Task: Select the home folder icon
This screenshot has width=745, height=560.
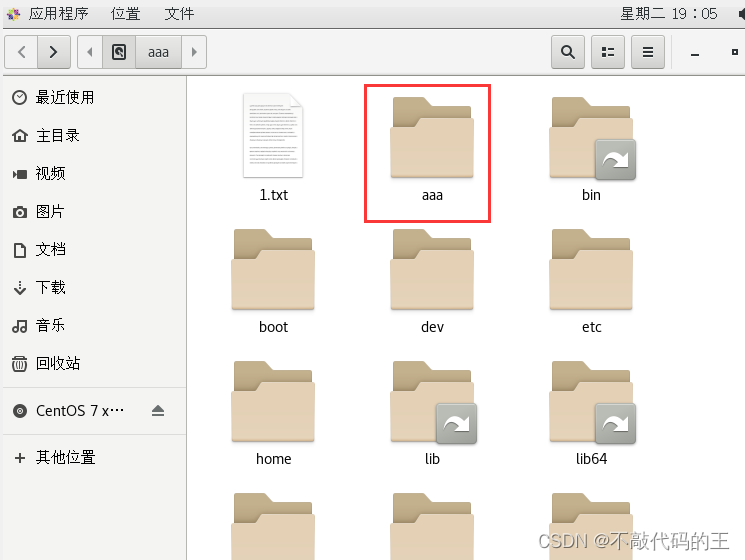Action: click(x=273, y=401)
